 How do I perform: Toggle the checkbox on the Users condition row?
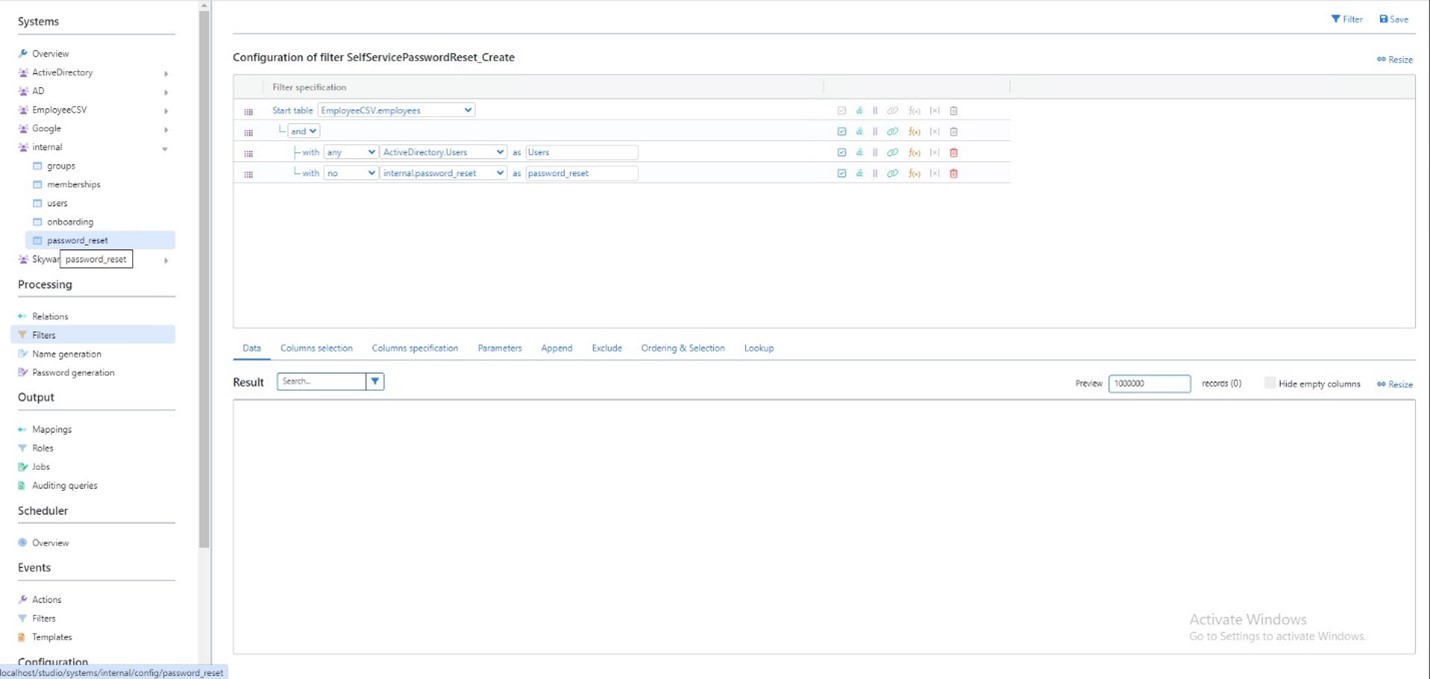pyautogui.click(x=842, y=152)
